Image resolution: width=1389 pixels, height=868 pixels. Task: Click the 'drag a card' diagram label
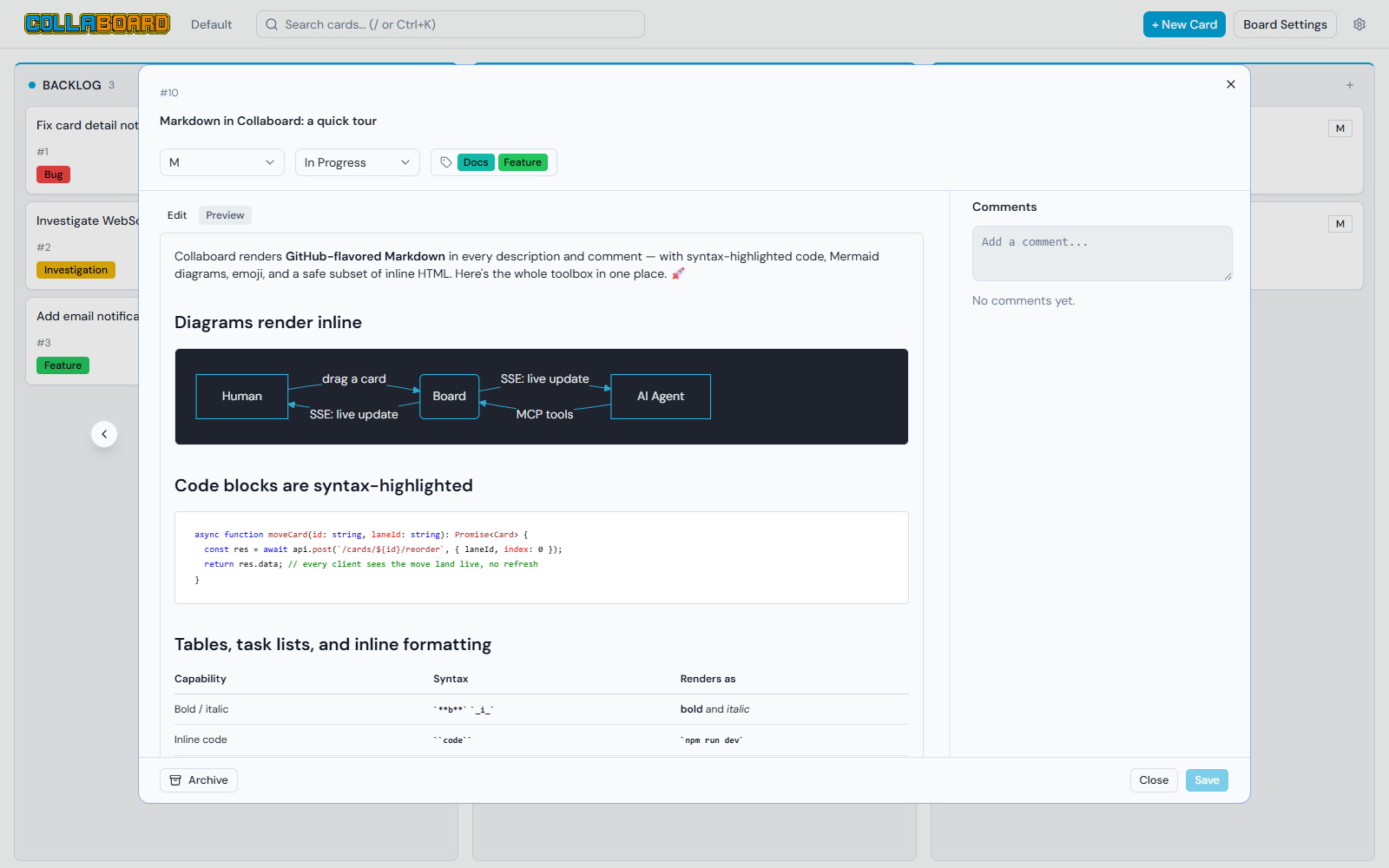click(x=354, y=378)
